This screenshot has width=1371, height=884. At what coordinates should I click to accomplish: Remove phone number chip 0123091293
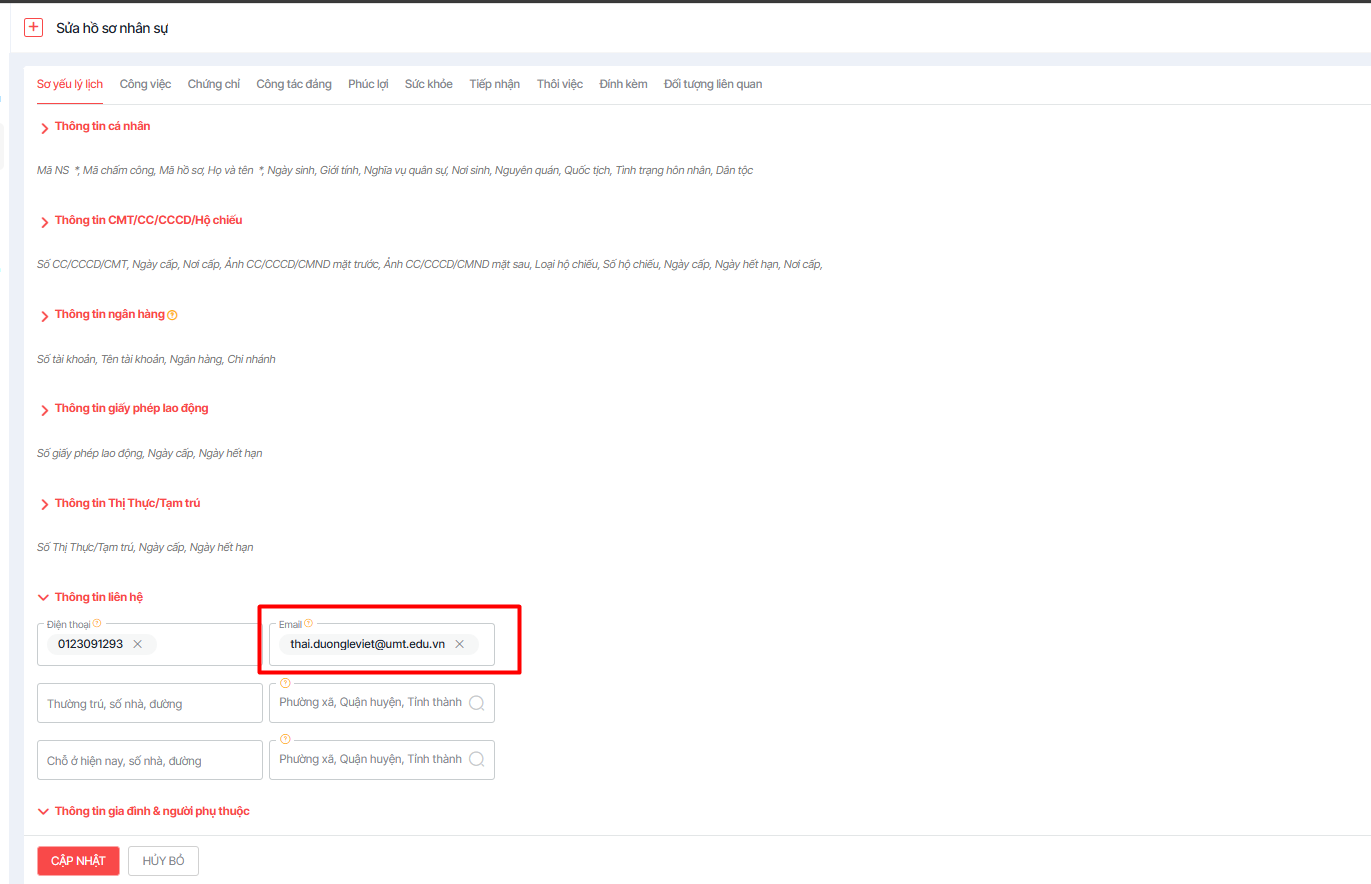point(138,644)
